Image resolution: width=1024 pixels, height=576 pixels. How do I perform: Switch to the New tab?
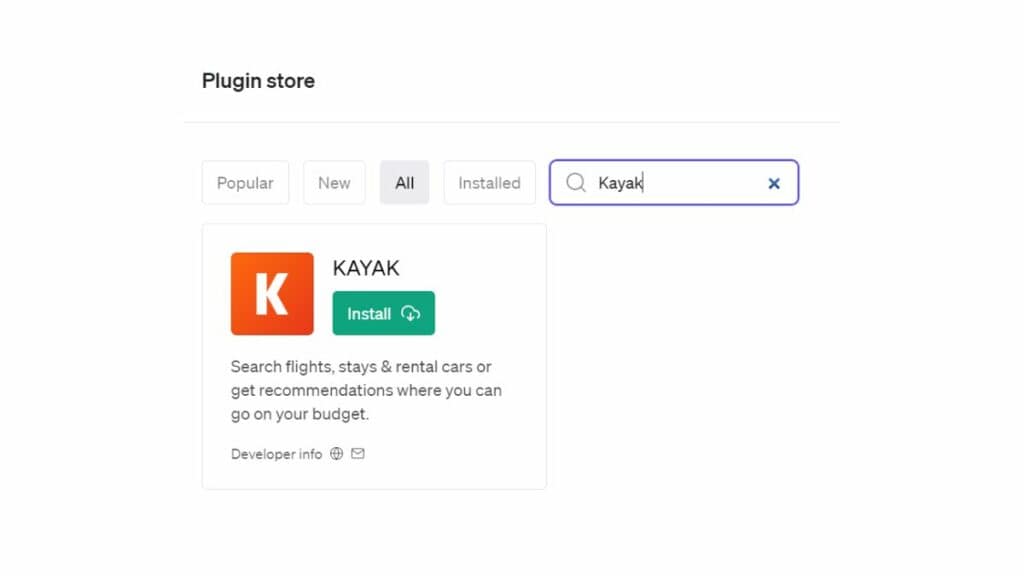(334, 182)
